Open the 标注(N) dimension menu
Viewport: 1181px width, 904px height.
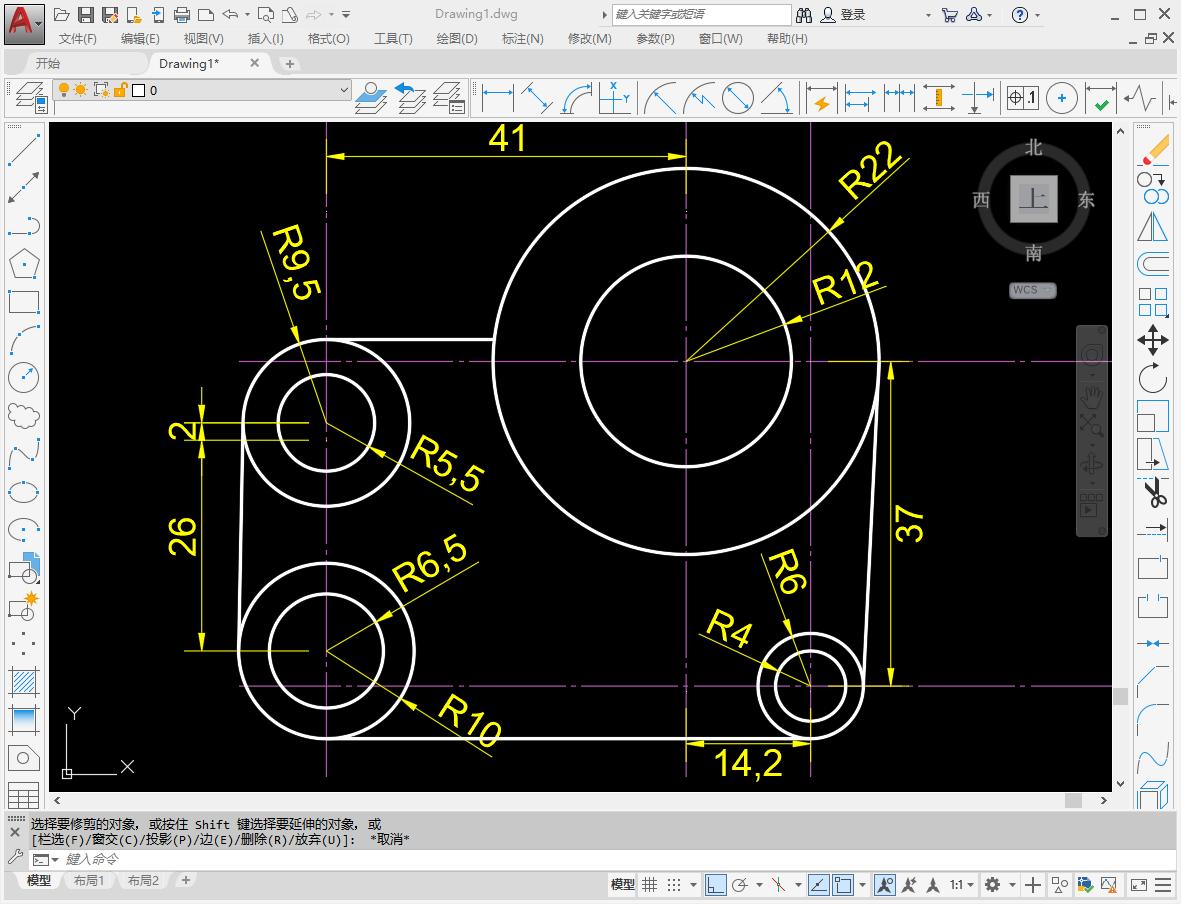tap(522, 38)
